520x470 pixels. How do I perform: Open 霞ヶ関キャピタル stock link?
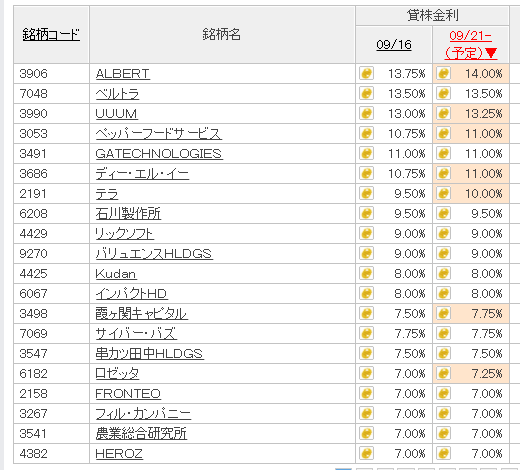(141, 314)
